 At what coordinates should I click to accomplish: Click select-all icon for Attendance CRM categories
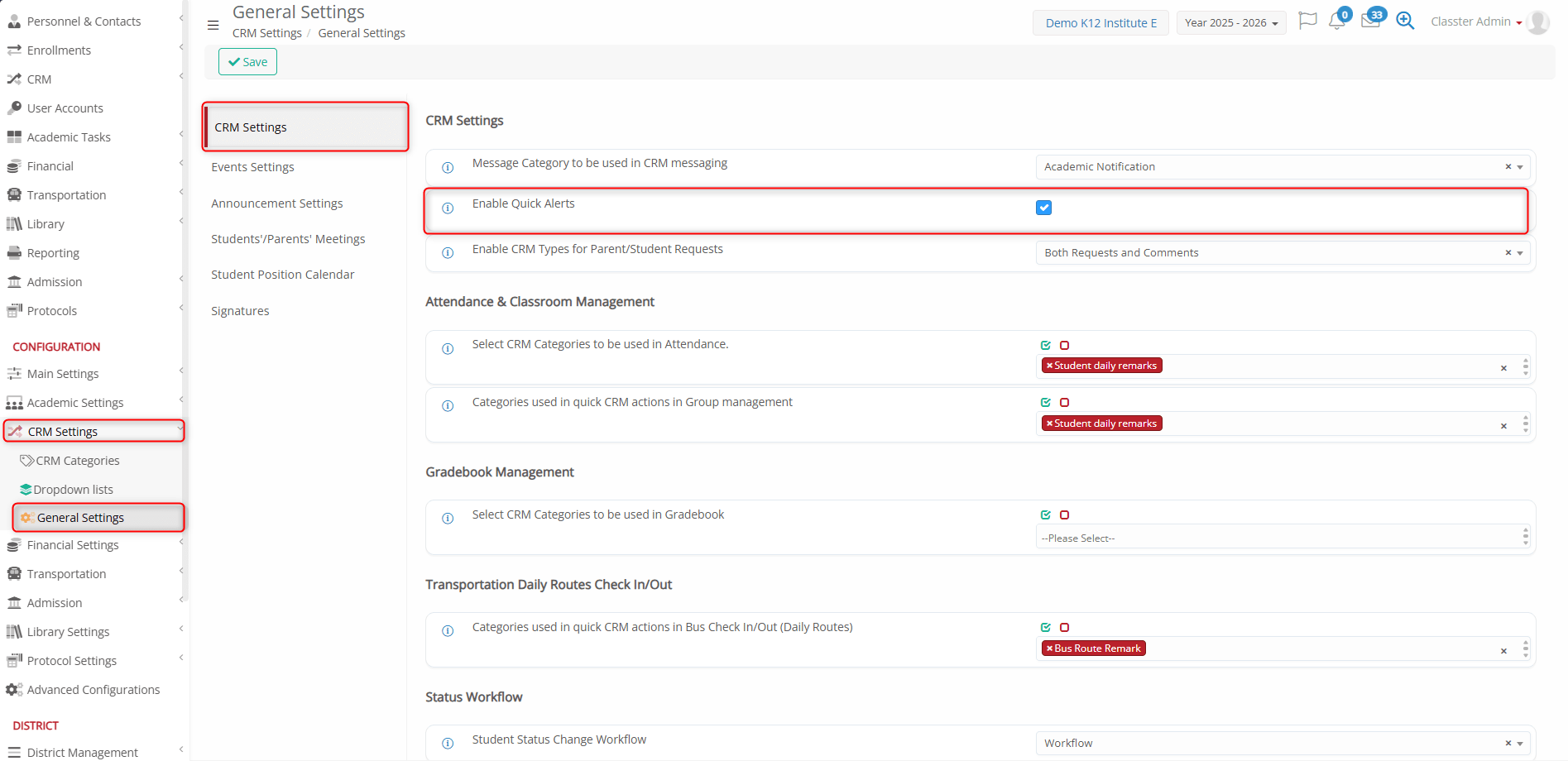coord(1046,346)
